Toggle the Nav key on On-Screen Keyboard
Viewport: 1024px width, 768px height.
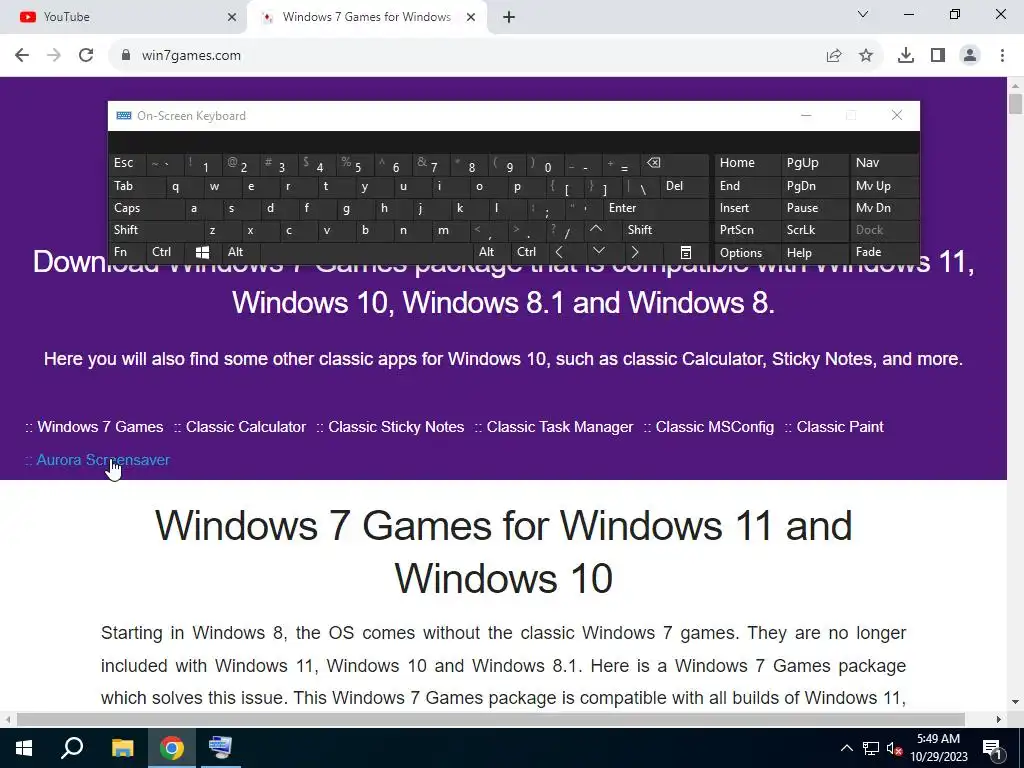(x=883, y=163)
